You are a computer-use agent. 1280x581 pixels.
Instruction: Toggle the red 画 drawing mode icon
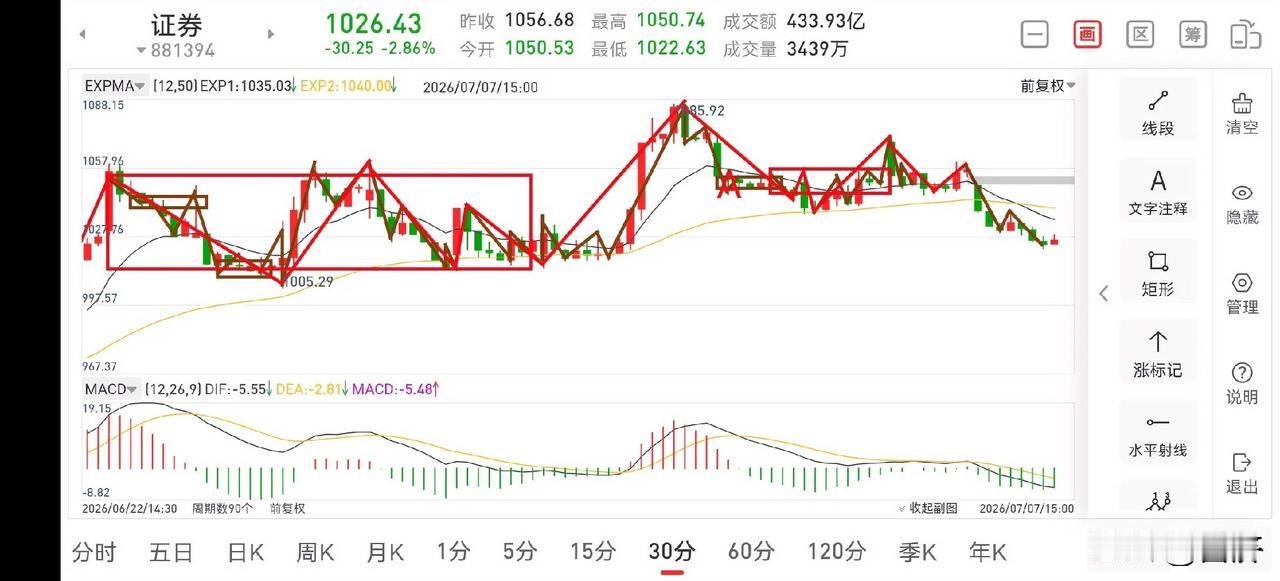coord(1088,34)
